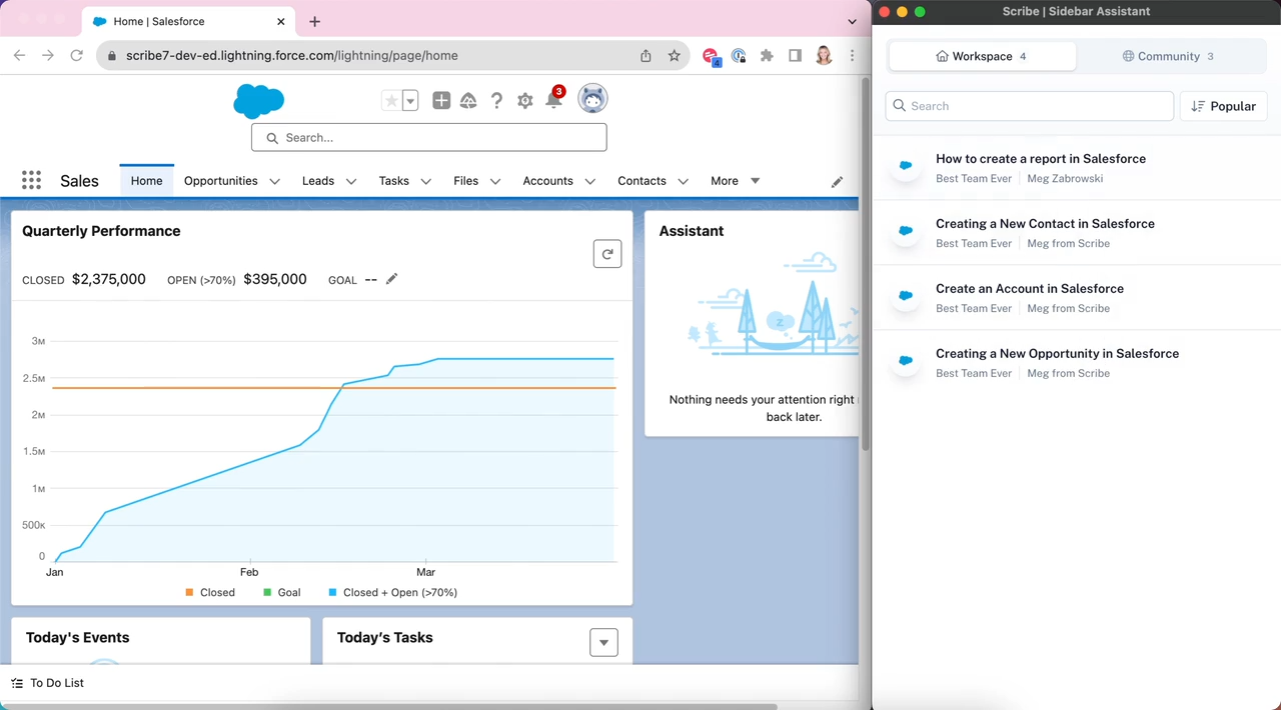Image resolution: width=1281 pixels, height=710 pixels.
Task: Open the Salesforce App Launcher grid
Action: pyautogui.click(x=31, y=180)
